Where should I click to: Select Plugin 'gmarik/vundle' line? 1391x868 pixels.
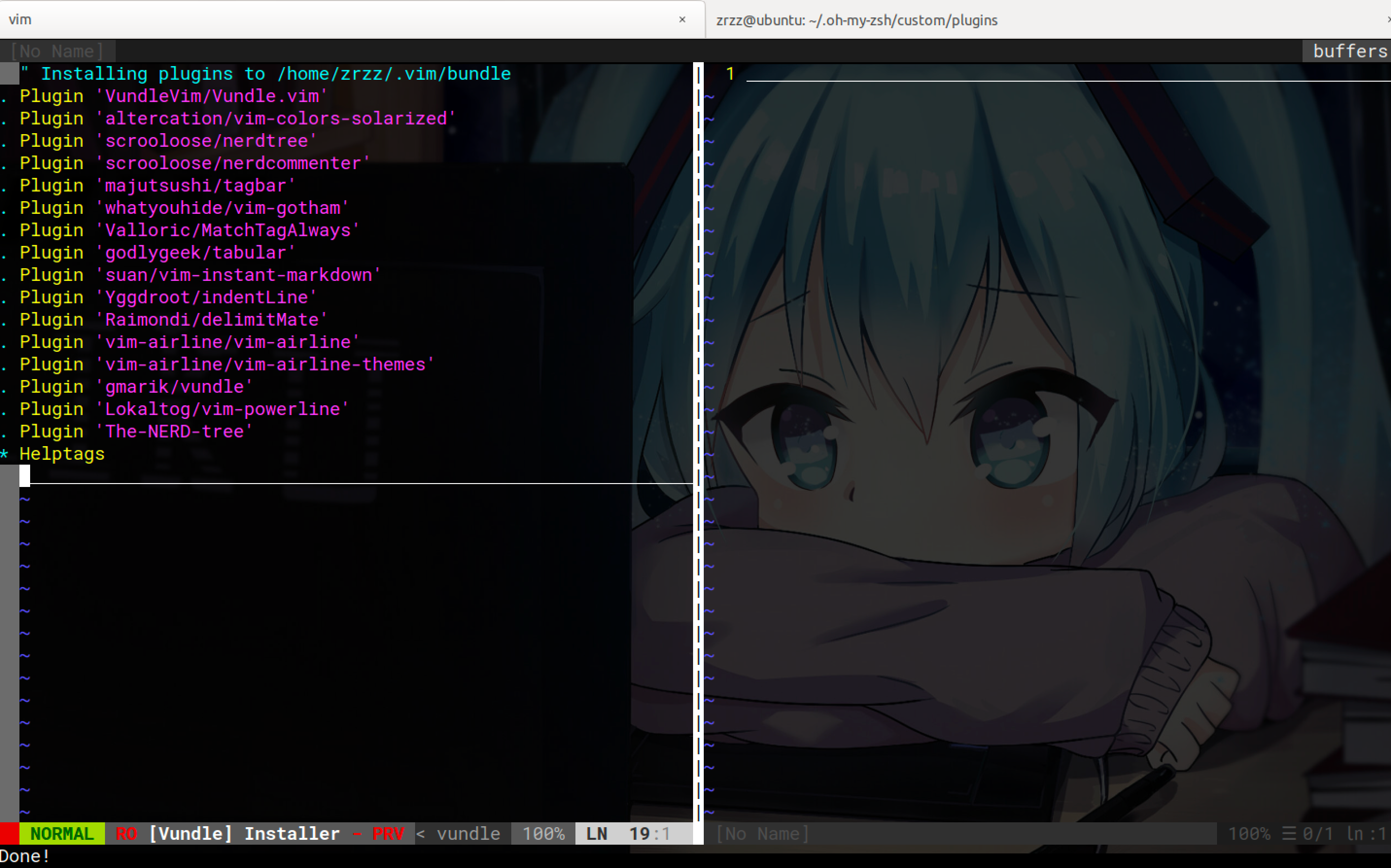[x=136, y=387]
